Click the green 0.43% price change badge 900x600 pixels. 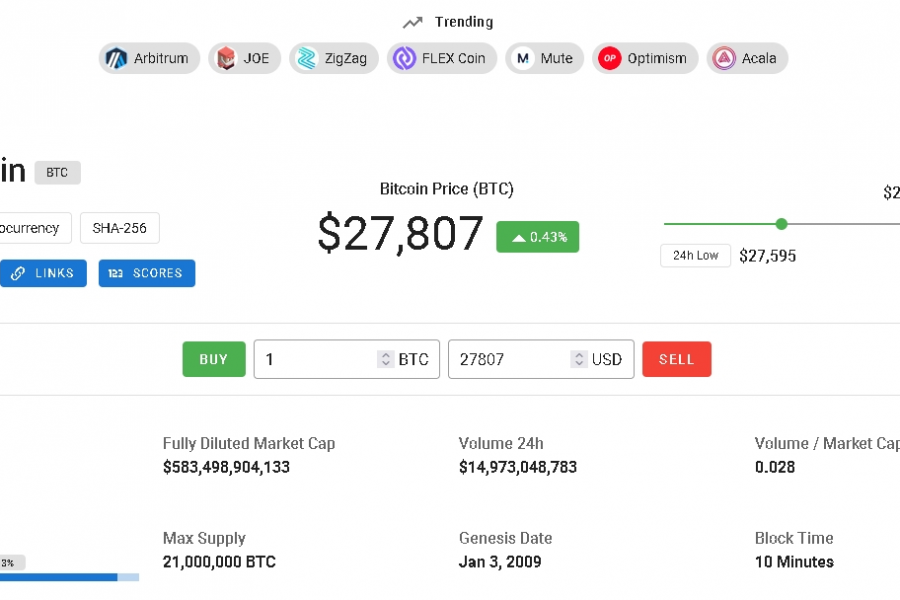point(538,237)
